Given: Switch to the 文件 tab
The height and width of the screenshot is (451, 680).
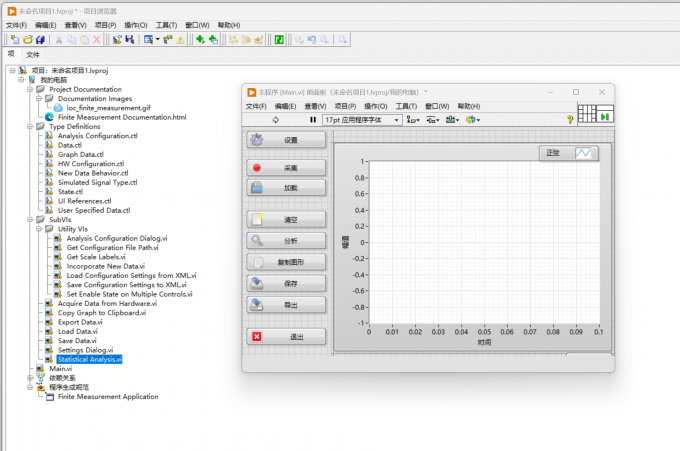Looking at the screenshot, I should pos(33,55).
